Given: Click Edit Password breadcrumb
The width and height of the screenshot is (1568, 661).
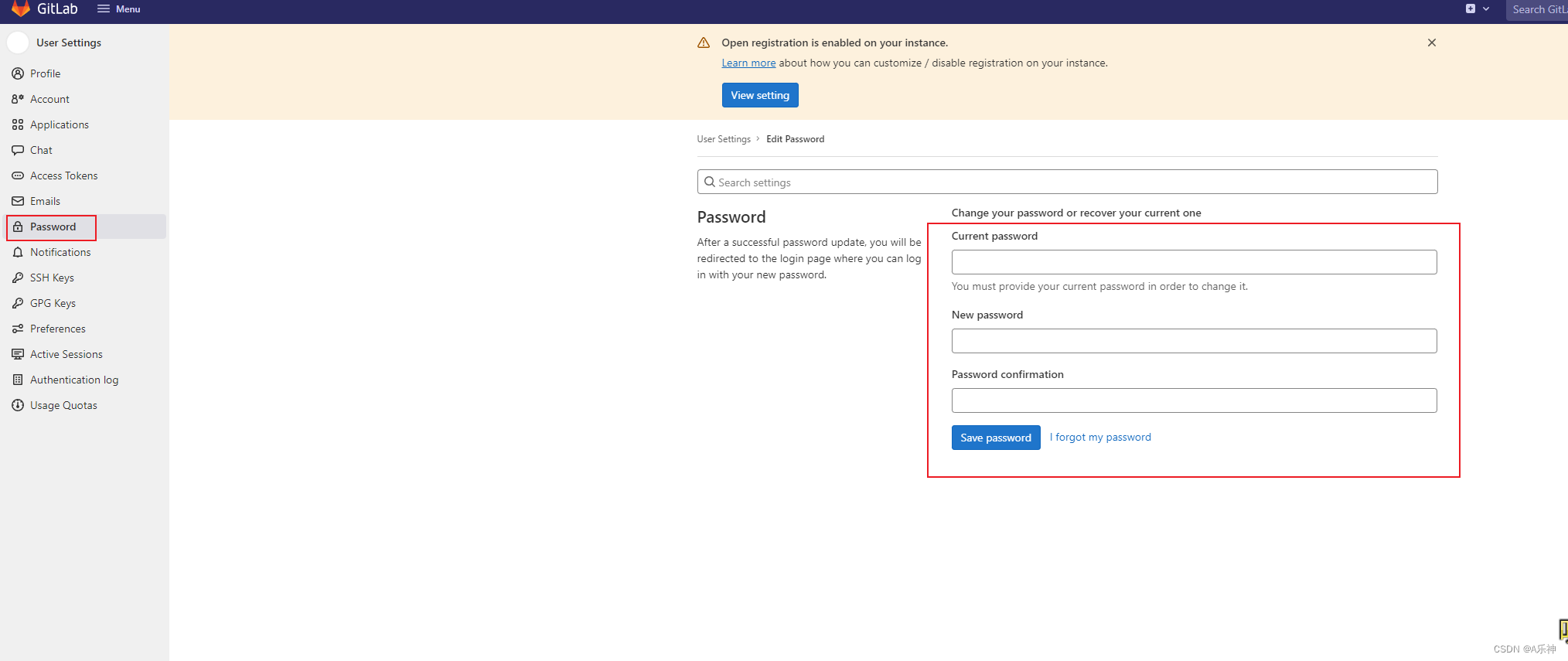Looking at the screenshot, I should (795, 139).
